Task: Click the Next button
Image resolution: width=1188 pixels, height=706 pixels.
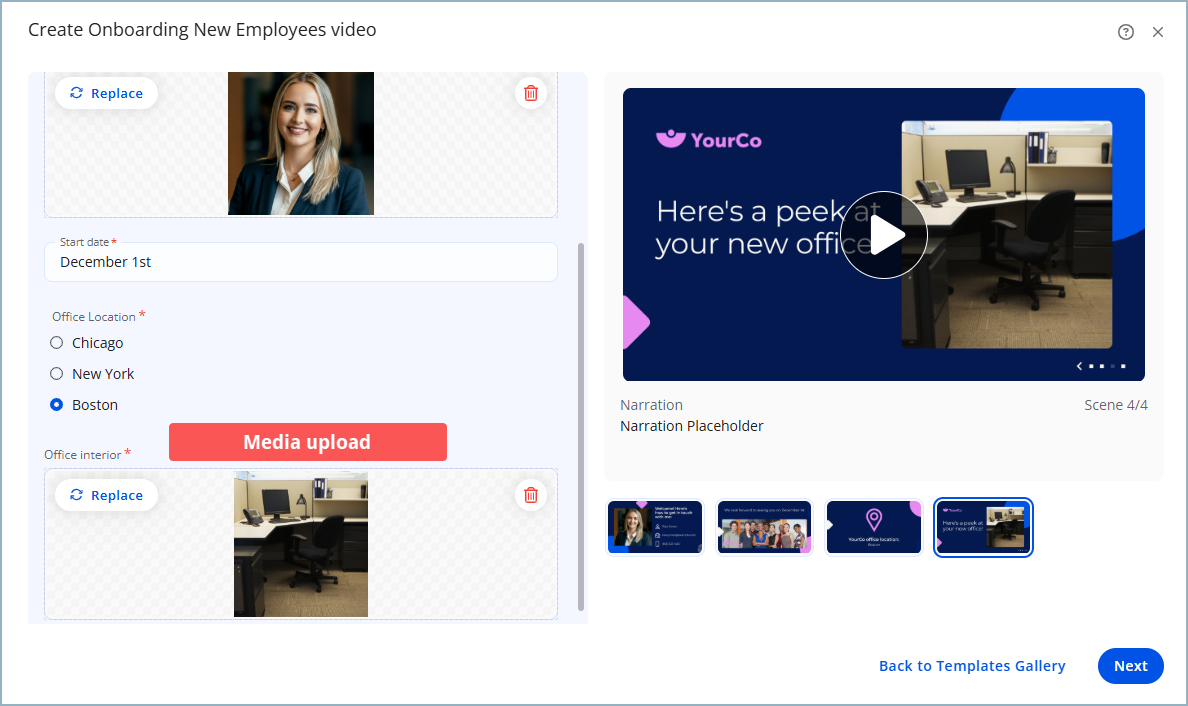Action: click(1130, 666)
